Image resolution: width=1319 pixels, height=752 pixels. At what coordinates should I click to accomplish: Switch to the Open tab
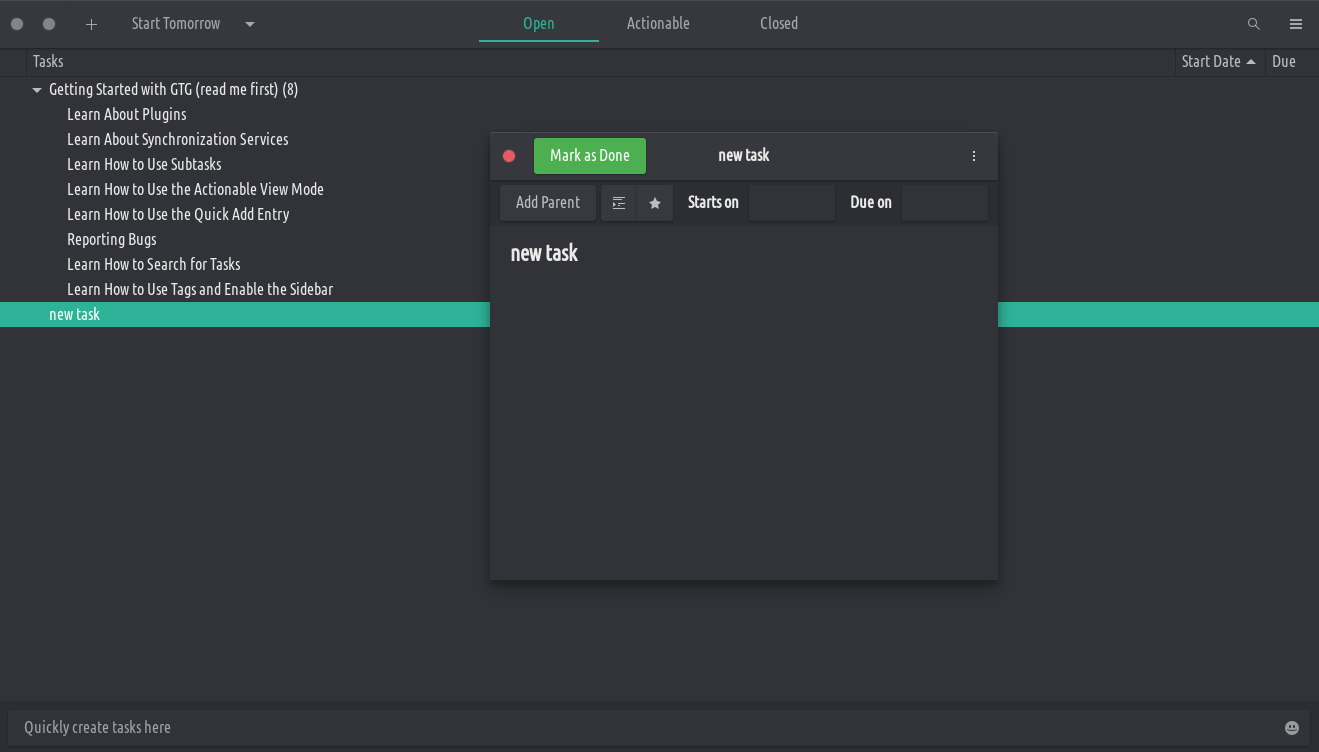coord(539,23)
